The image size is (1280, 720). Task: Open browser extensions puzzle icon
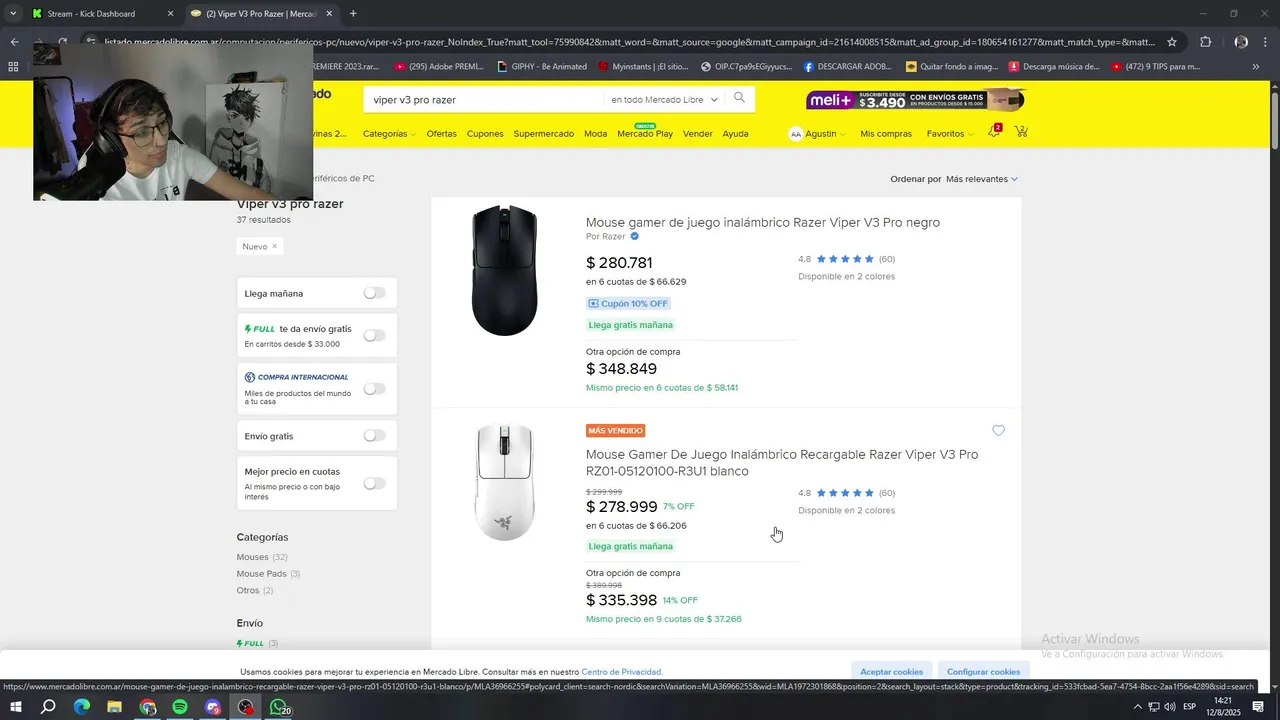[1205, 42]
